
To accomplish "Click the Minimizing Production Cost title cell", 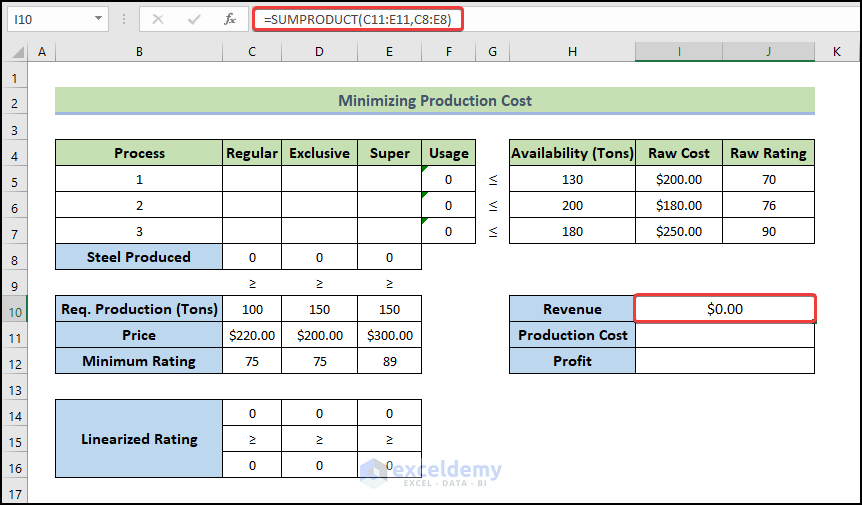I will 435,101.
